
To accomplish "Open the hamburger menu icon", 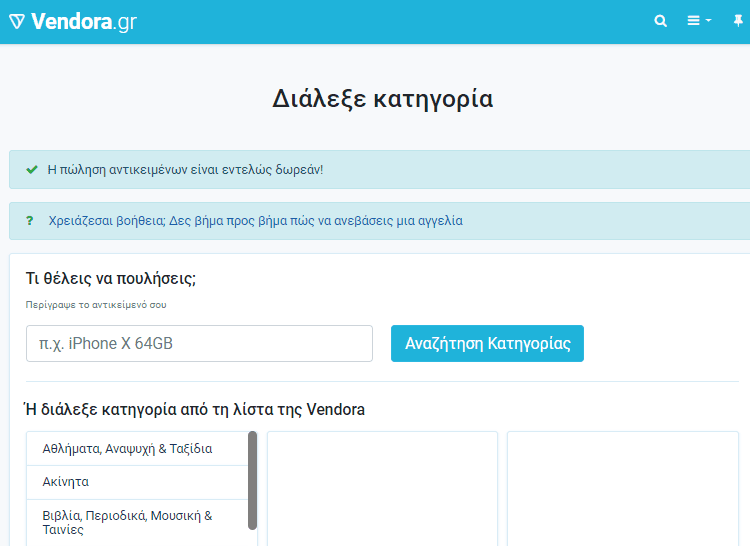I will [x=694, y=21].
